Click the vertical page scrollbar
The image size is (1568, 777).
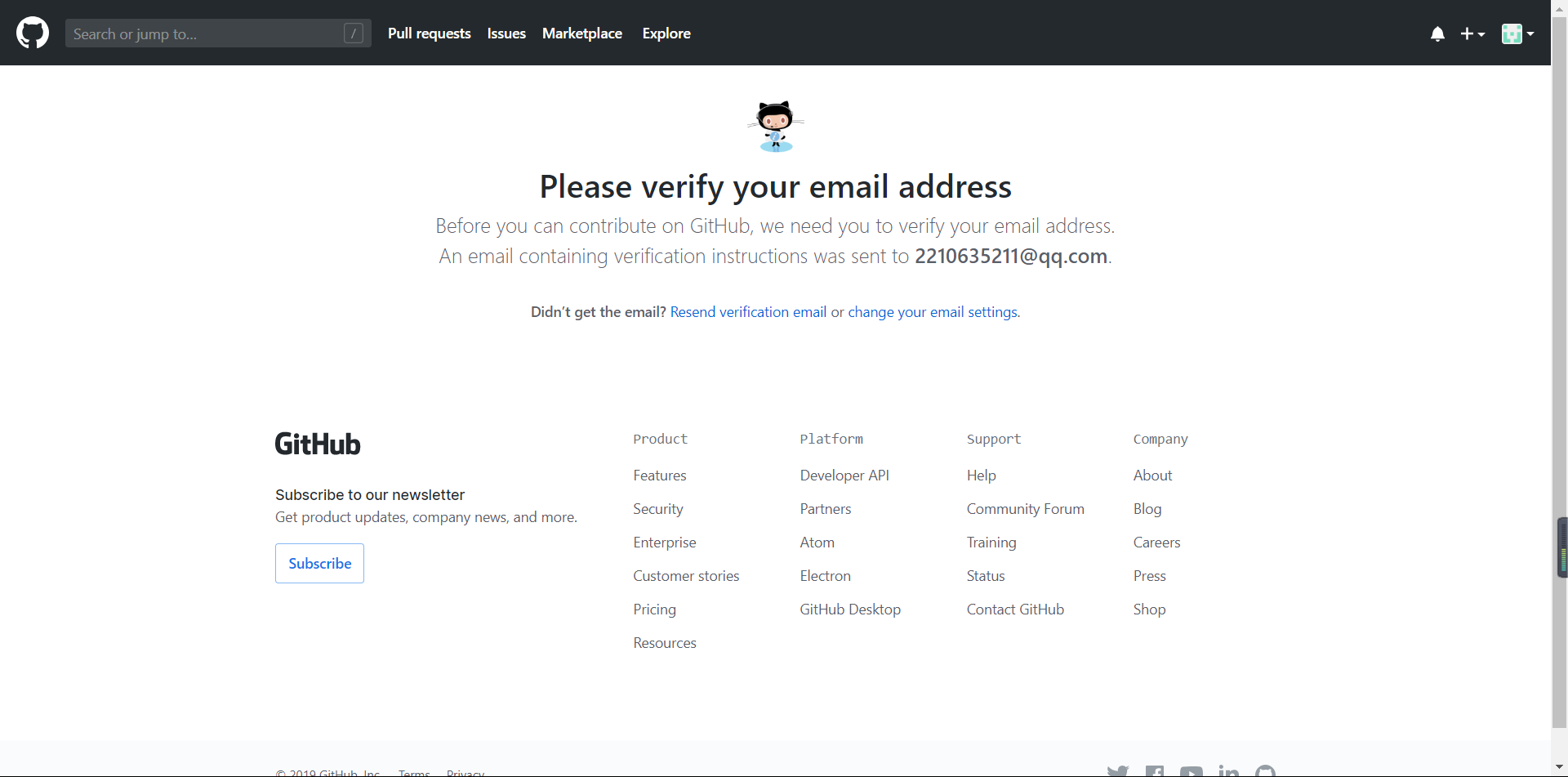[1560, 547]
